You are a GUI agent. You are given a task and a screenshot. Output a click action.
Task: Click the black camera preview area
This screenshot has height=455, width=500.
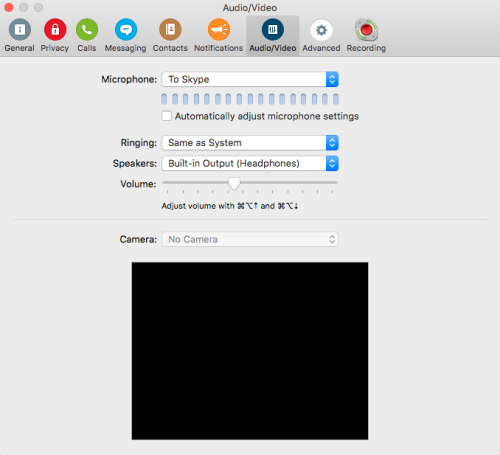[250, 351]
